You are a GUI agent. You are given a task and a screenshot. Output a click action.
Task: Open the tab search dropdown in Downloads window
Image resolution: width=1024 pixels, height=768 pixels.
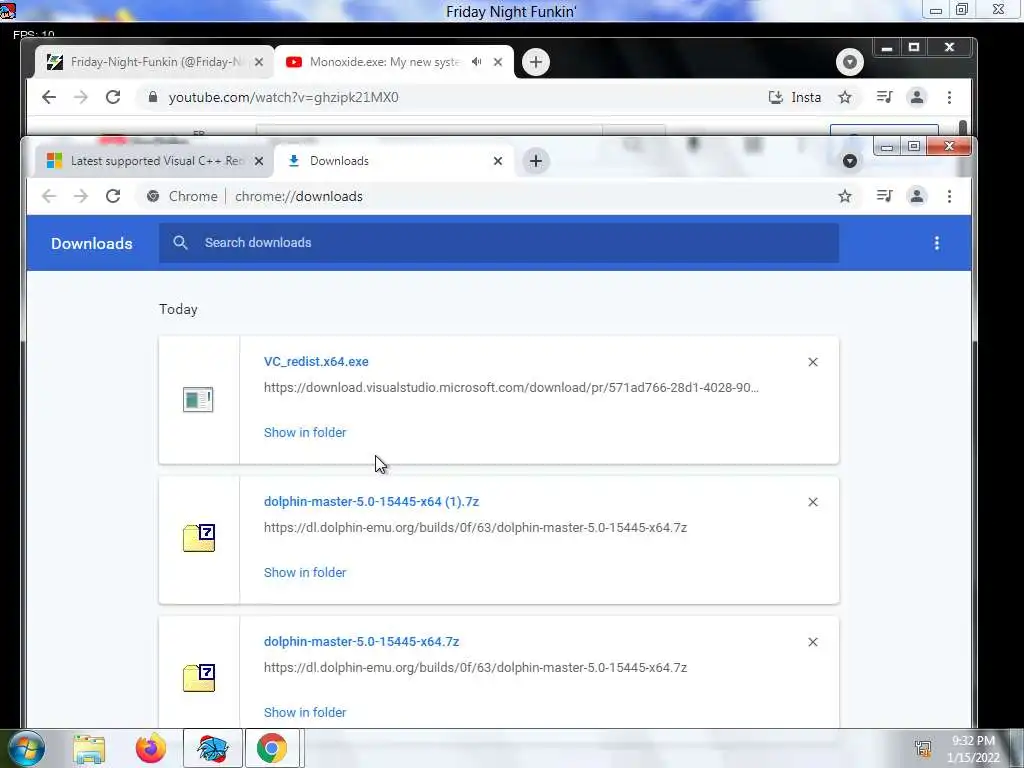tap(850, 161)
